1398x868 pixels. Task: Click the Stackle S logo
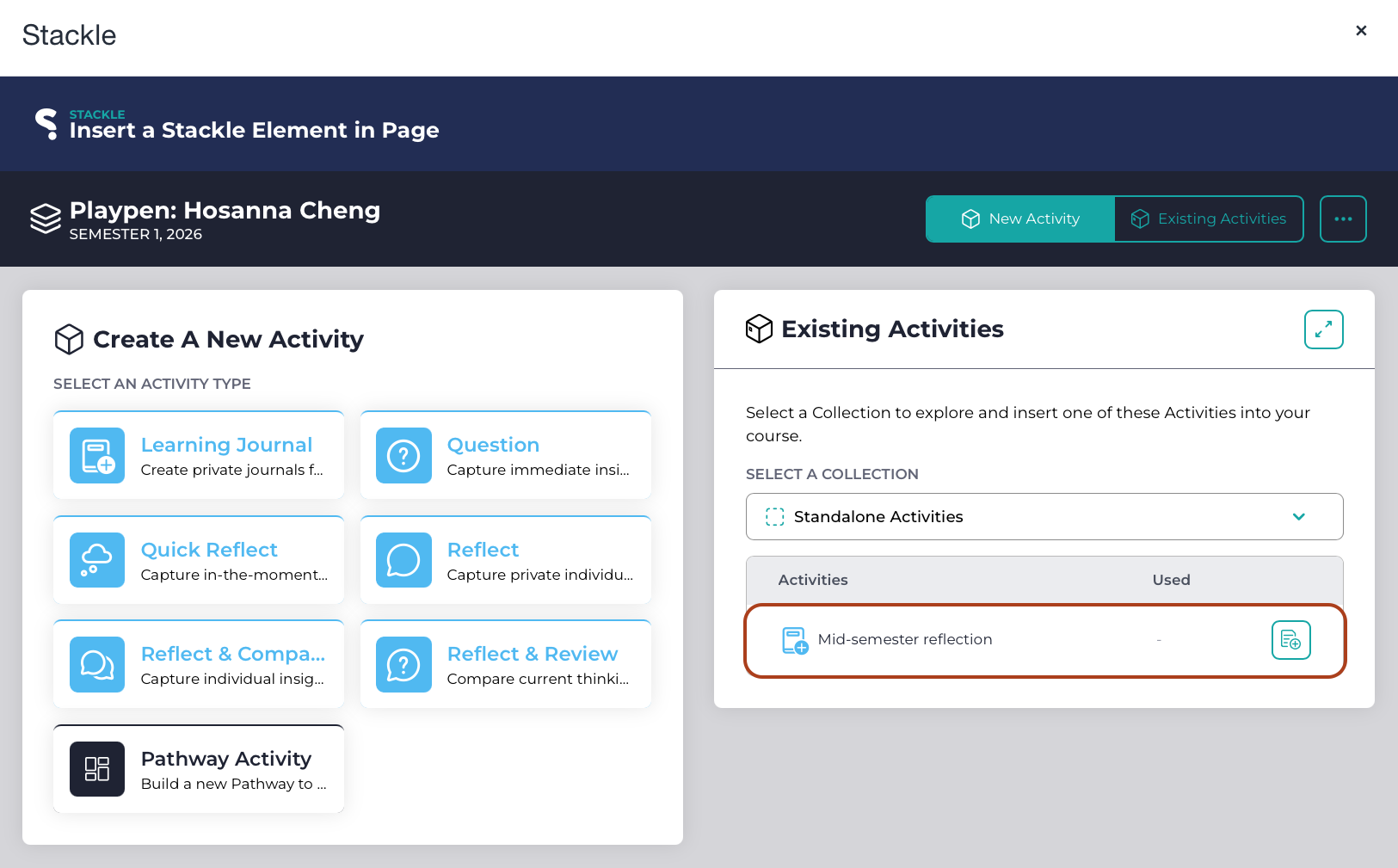pyautogui.click(x=46, y=124)
